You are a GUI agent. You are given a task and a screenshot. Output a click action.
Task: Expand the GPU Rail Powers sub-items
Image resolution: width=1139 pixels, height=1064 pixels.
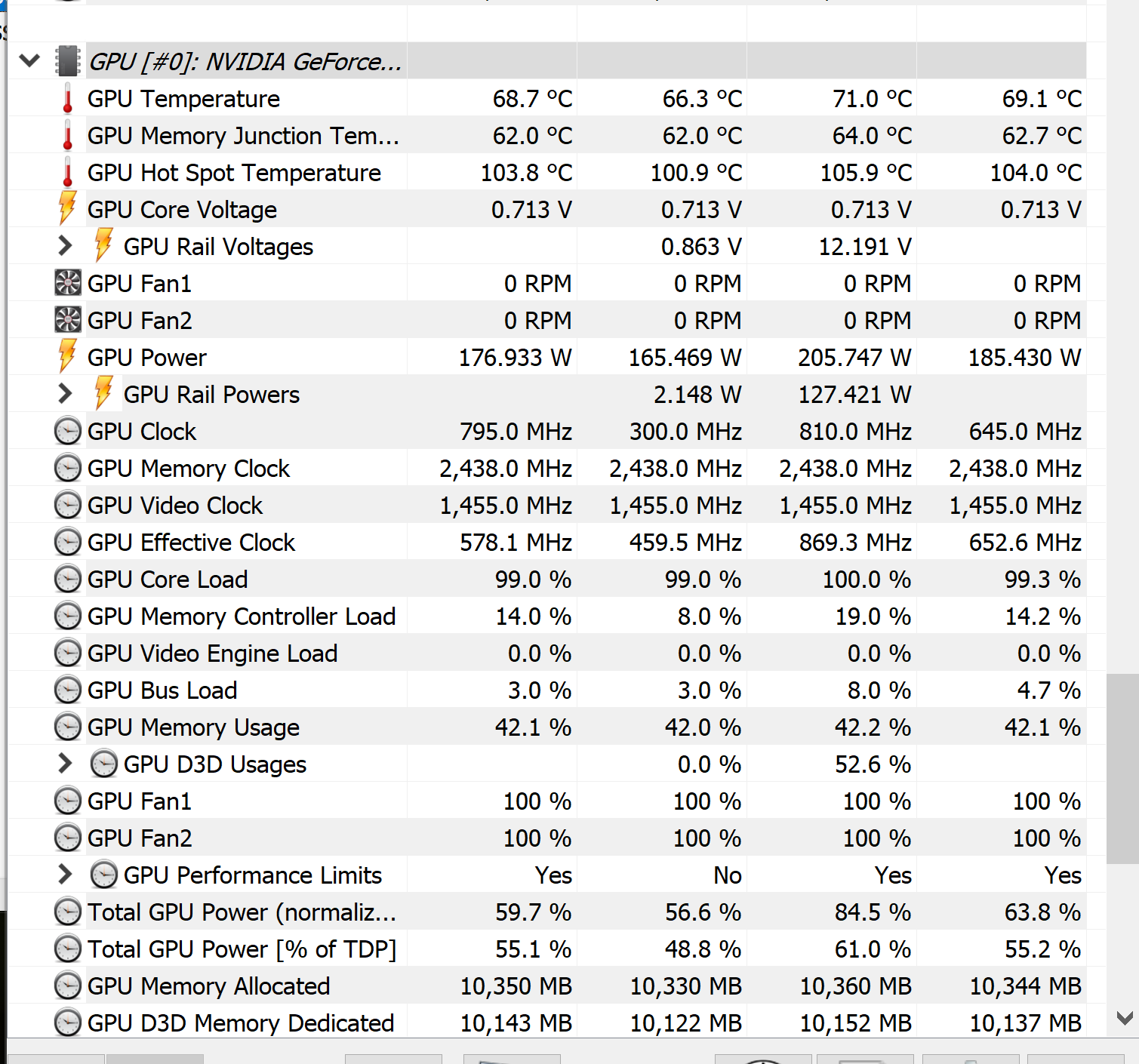point(66,394)
